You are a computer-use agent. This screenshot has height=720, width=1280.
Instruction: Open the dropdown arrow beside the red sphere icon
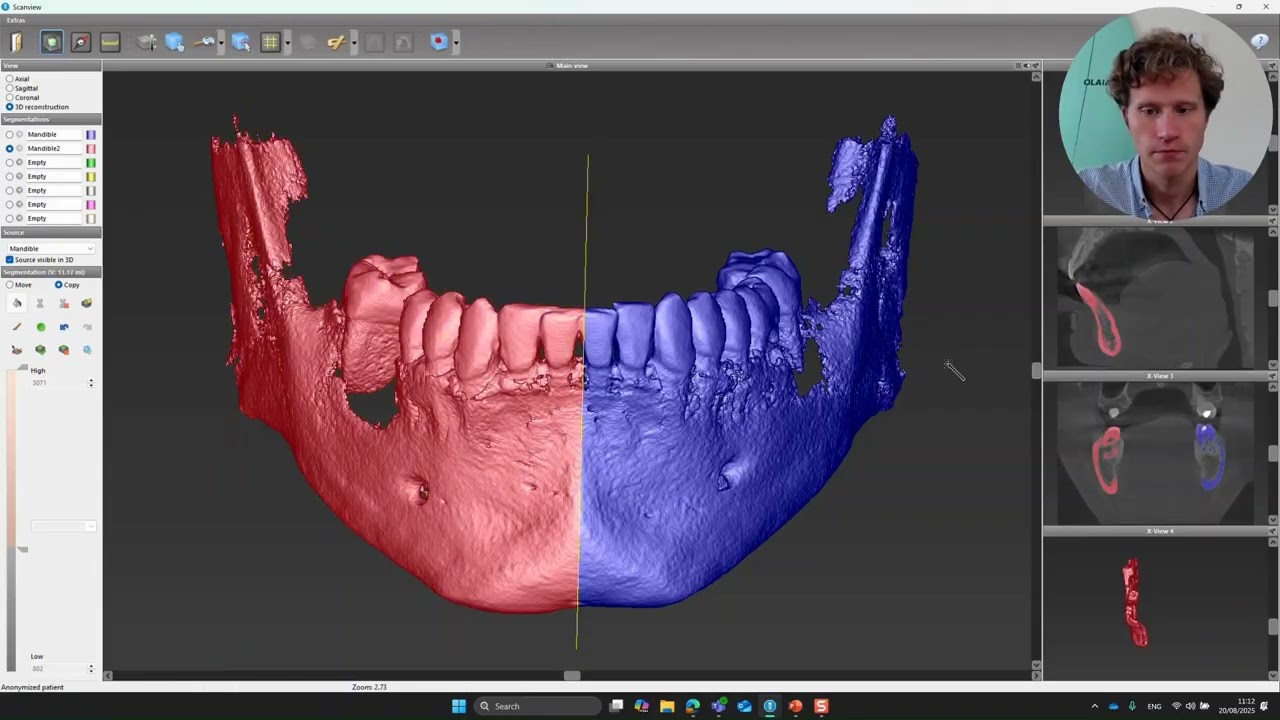456,42
